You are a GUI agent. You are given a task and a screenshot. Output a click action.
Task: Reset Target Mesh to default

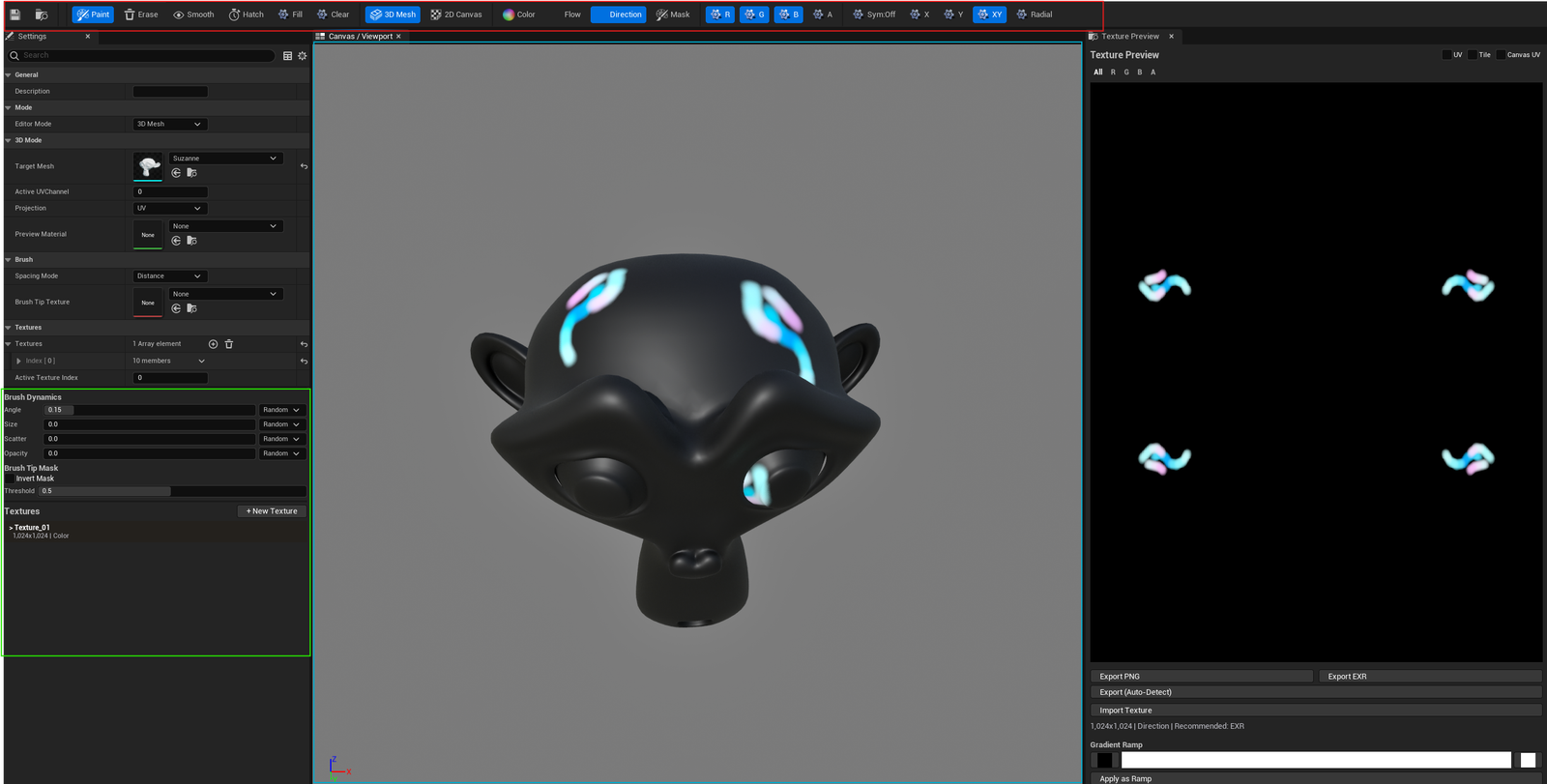304,166
